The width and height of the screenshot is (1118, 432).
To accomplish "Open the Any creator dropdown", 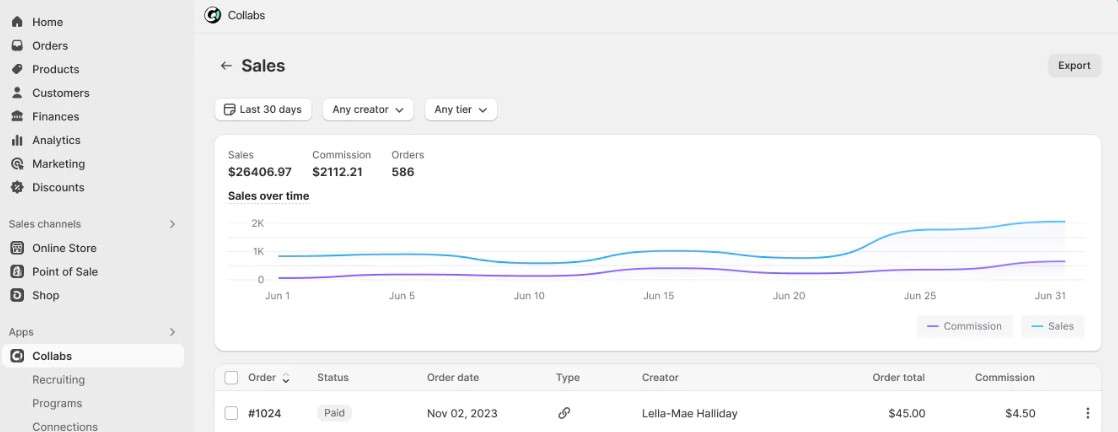I will (368, 110).
